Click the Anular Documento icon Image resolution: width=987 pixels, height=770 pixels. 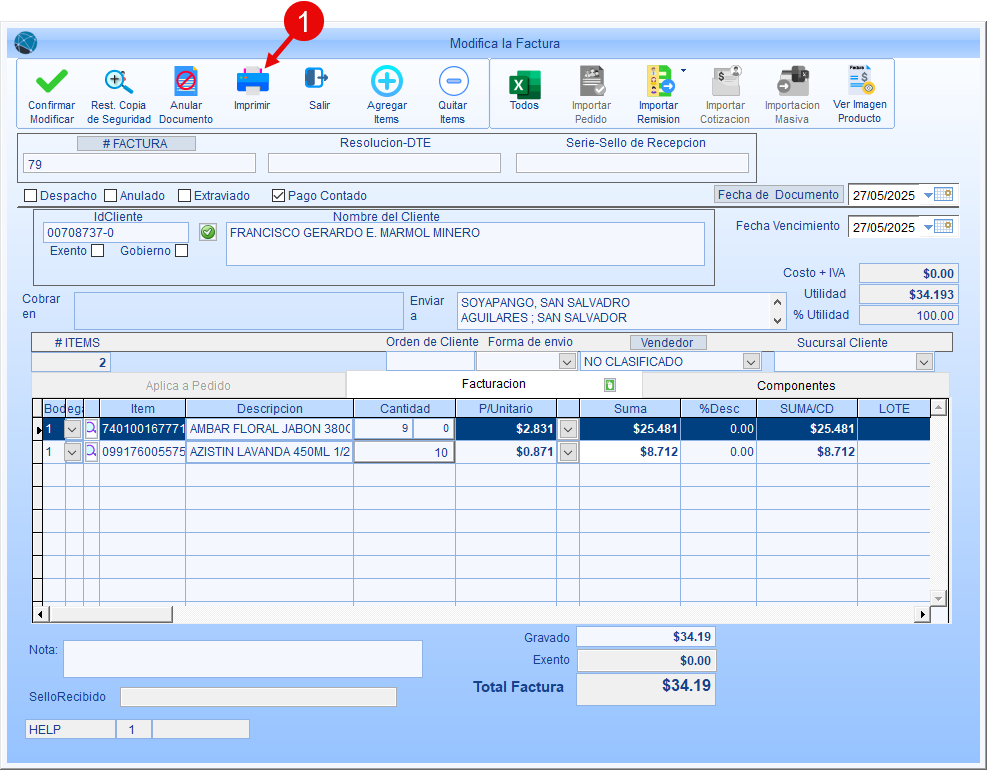(186, 81)
